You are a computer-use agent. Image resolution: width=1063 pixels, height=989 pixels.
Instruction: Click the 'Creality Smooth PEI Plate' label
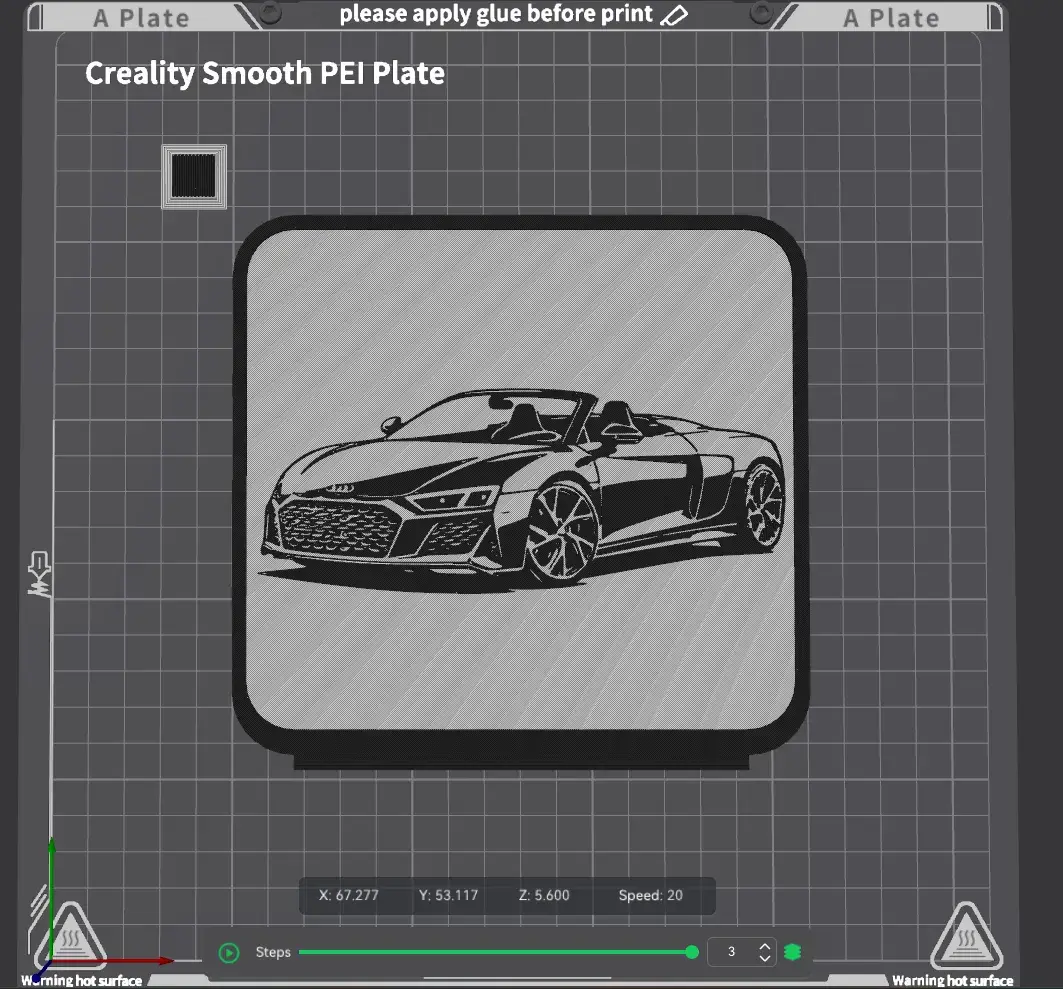click(265, 74)
